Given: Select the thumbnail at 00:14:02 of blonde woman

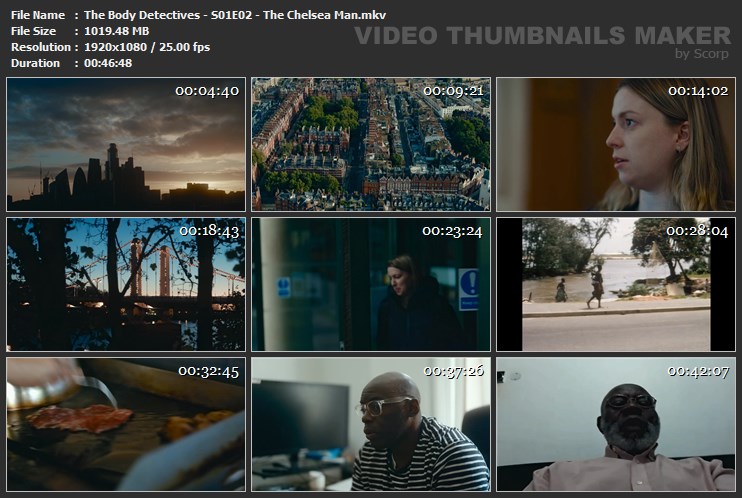Looking at the screenshot, I should [x=616, y=144].
